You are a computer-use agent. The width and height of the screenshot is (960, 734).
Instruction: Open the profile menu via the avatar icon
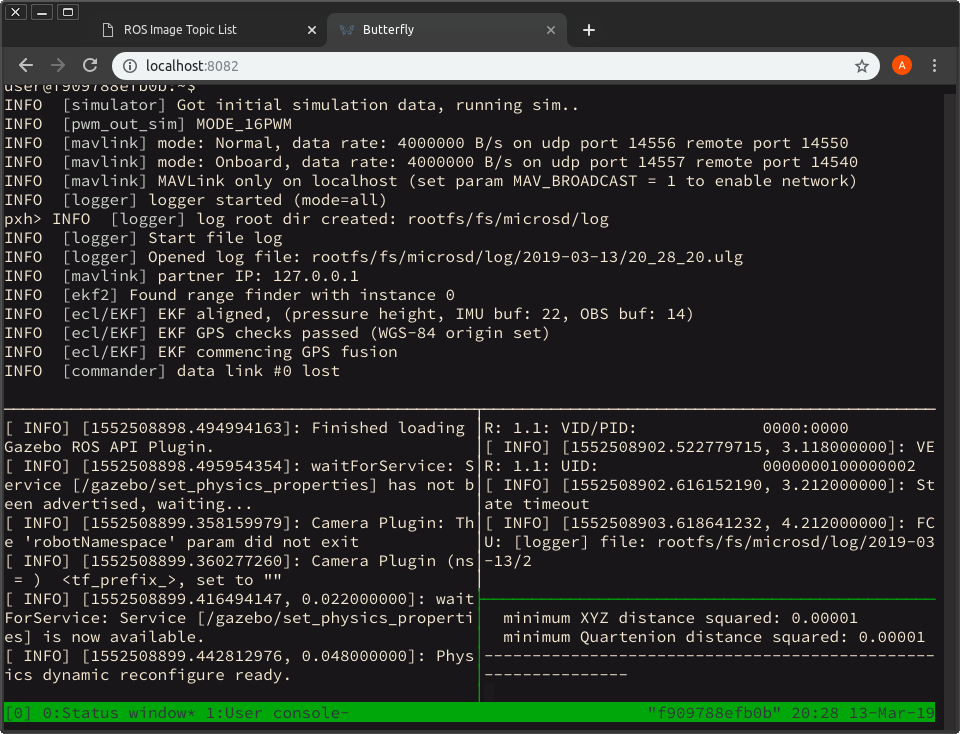click(x=901, y=65)
